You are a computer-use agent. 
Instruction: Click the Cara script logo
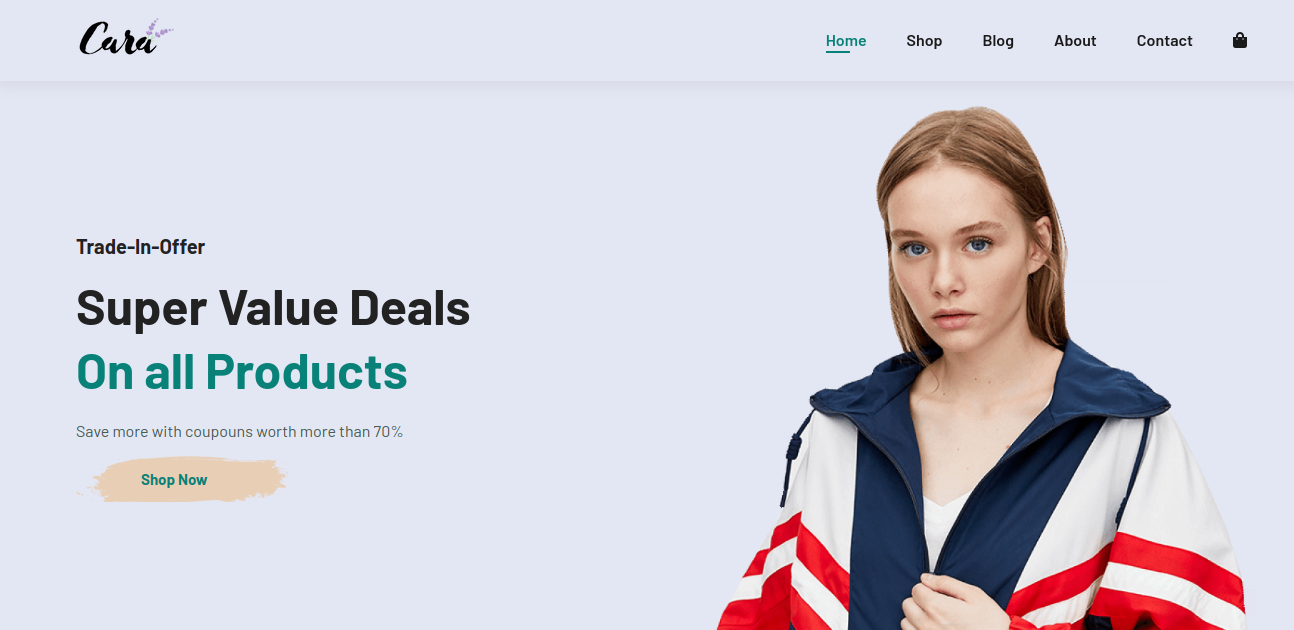[x=126, y=38]
